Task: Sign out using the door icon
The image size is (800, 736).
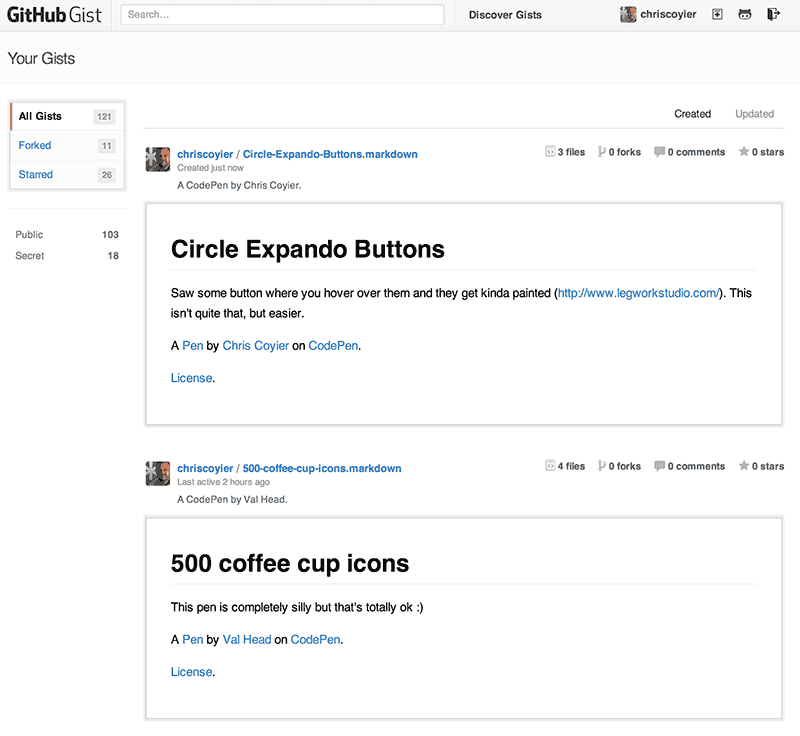Action: click(773, 14)
